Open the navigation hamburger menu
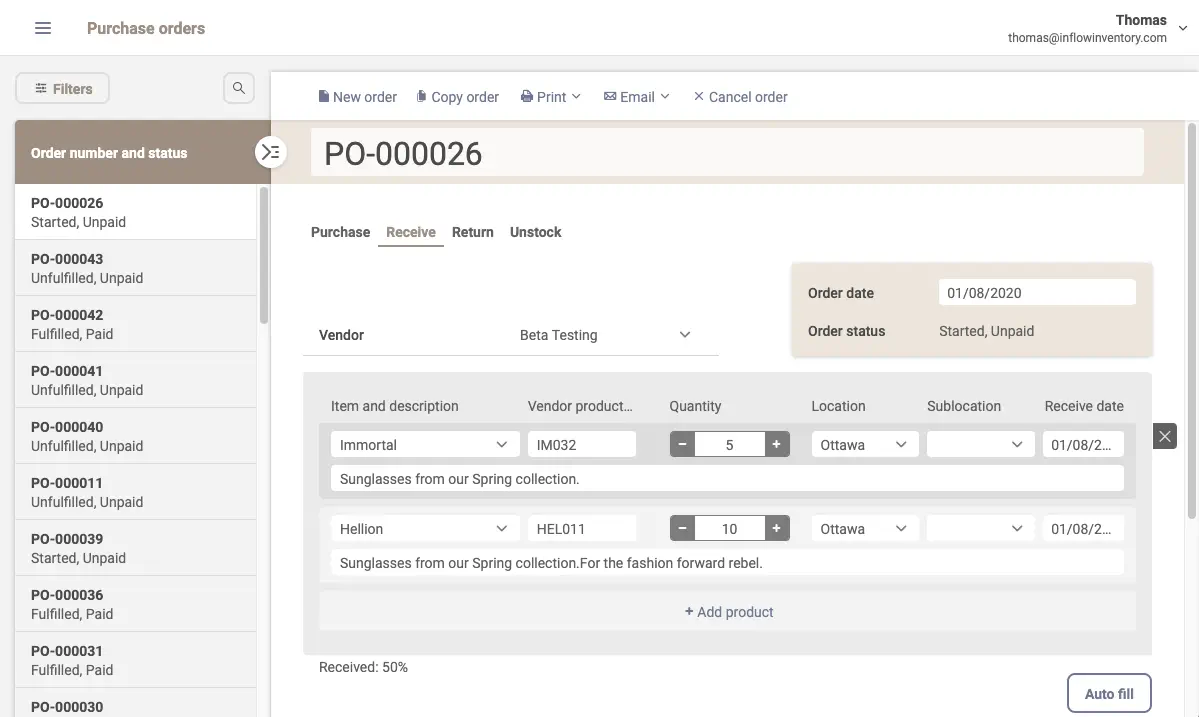This screenshot has width=1199, height=717. click(42, 28)
